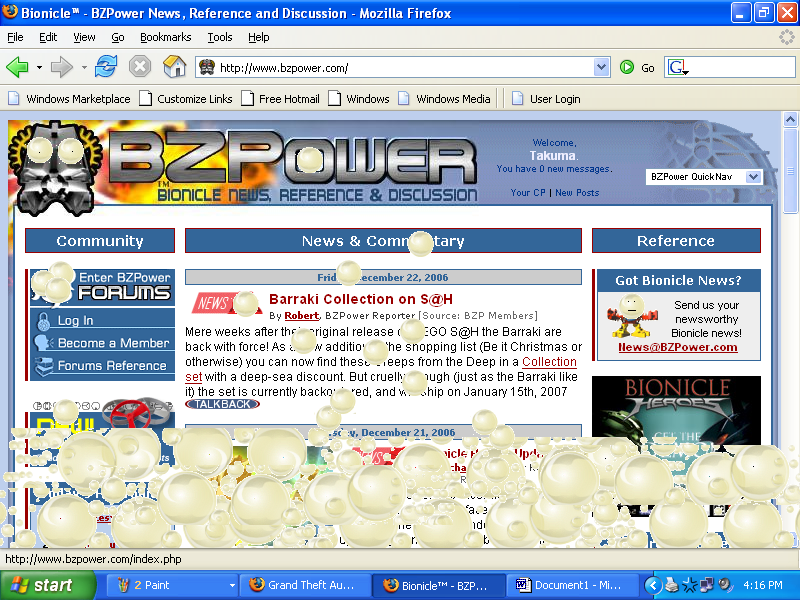Click Become a Member link
This screenshot has height=600, width=800.
[x=113, y=343]
